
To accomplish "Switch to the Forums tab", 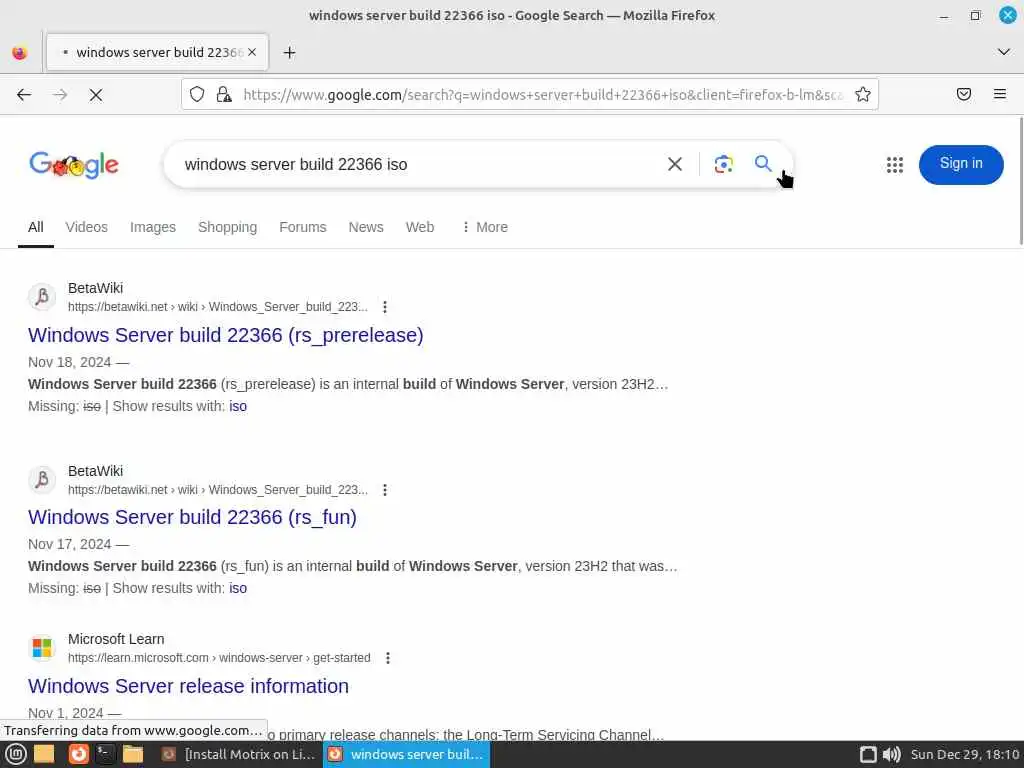I will point(302,227).
